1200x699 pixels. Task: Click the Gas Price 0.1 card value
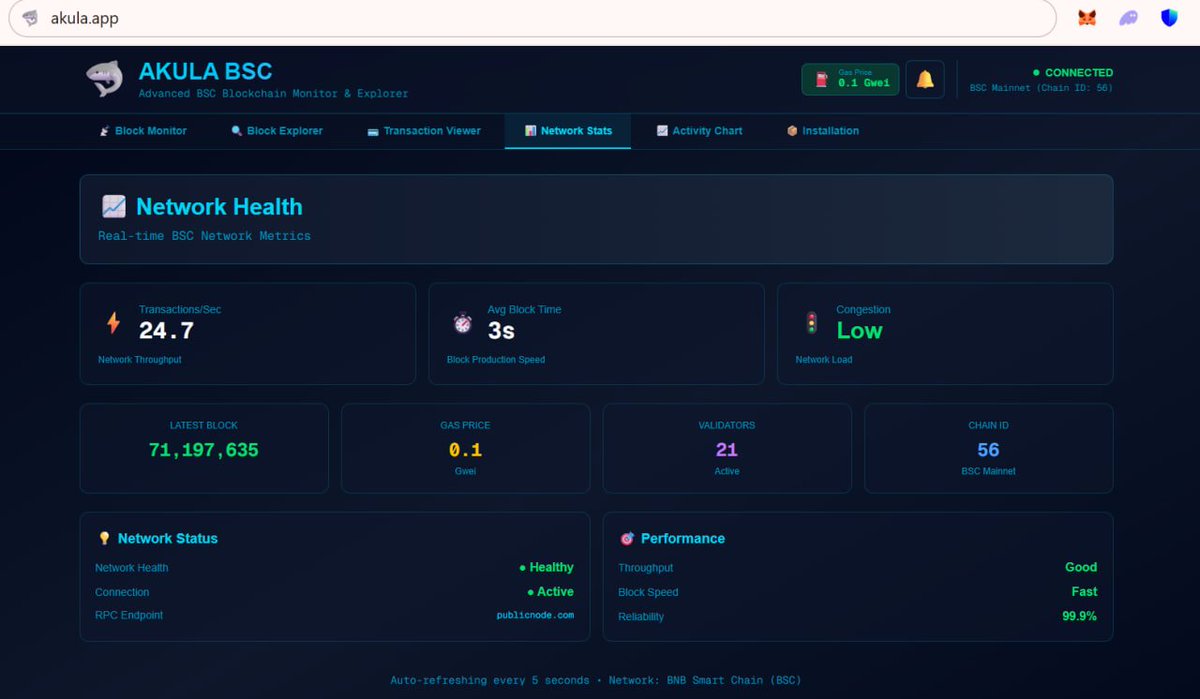pos(465,450)
